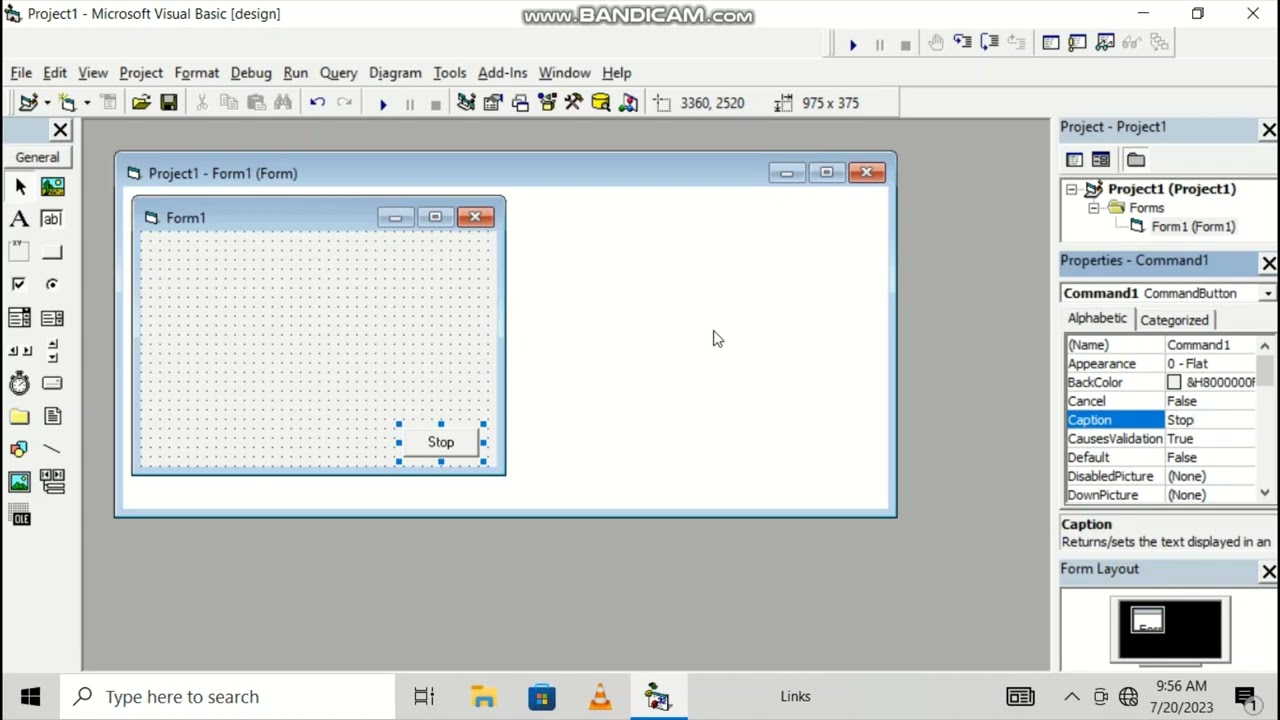Viewport: 1280px width, 720px height.
Task: Click Step Into on debug toolbar
Action: point(963,43)
